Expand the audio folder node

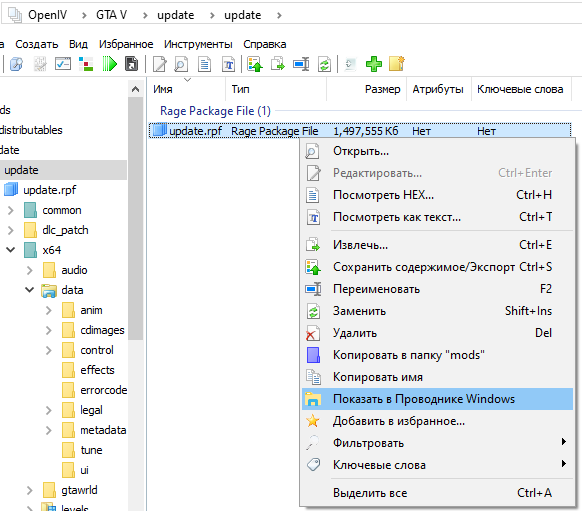[30, 271]
